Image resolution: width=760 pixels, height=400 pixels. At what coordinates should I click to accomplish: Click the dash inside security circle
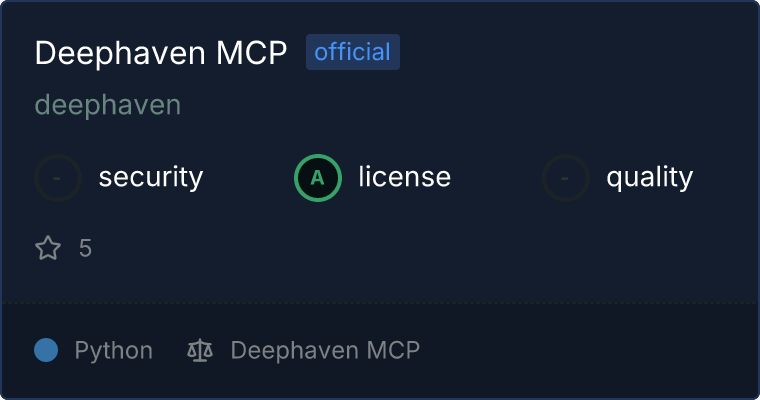pos(57,178)
